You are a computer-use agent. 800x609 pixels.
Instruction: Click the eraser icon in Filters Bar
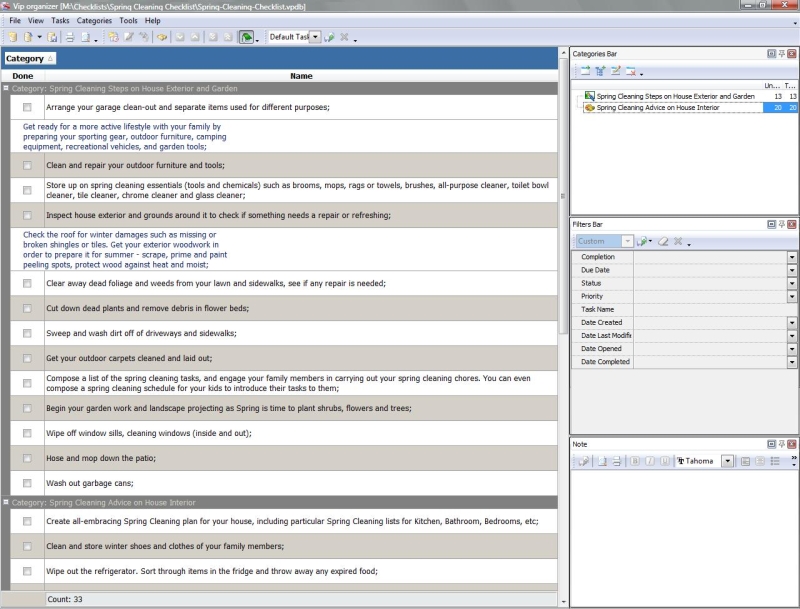click(x=662, y=241)
